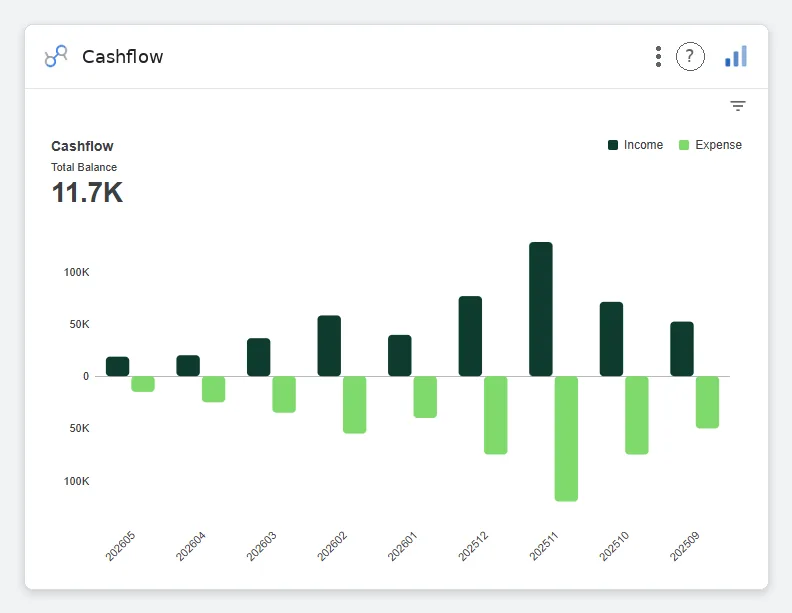Select the 202510 income bar
This screenshot has height=613, width=792.
pos(611,339)
